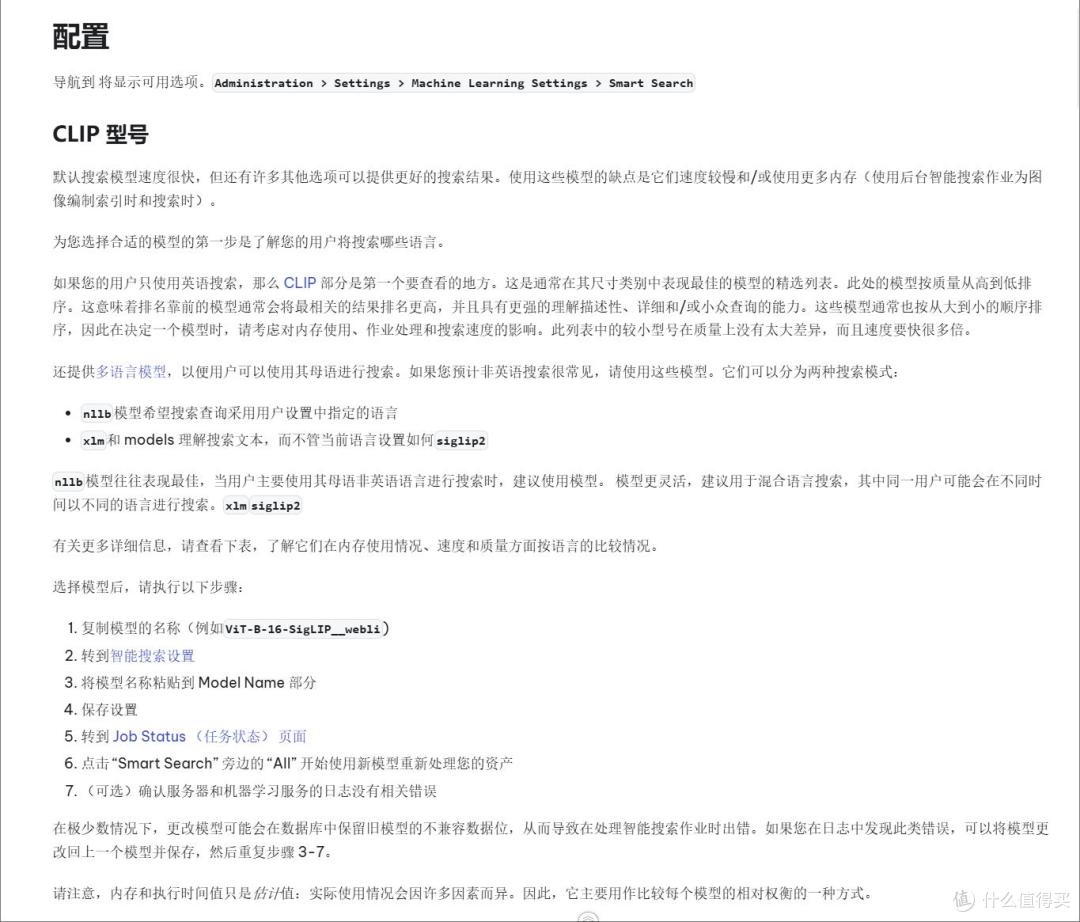Open the 智能搜索设置 link
The width and height of the screenshot is (1080, 922).
point(152,656)
